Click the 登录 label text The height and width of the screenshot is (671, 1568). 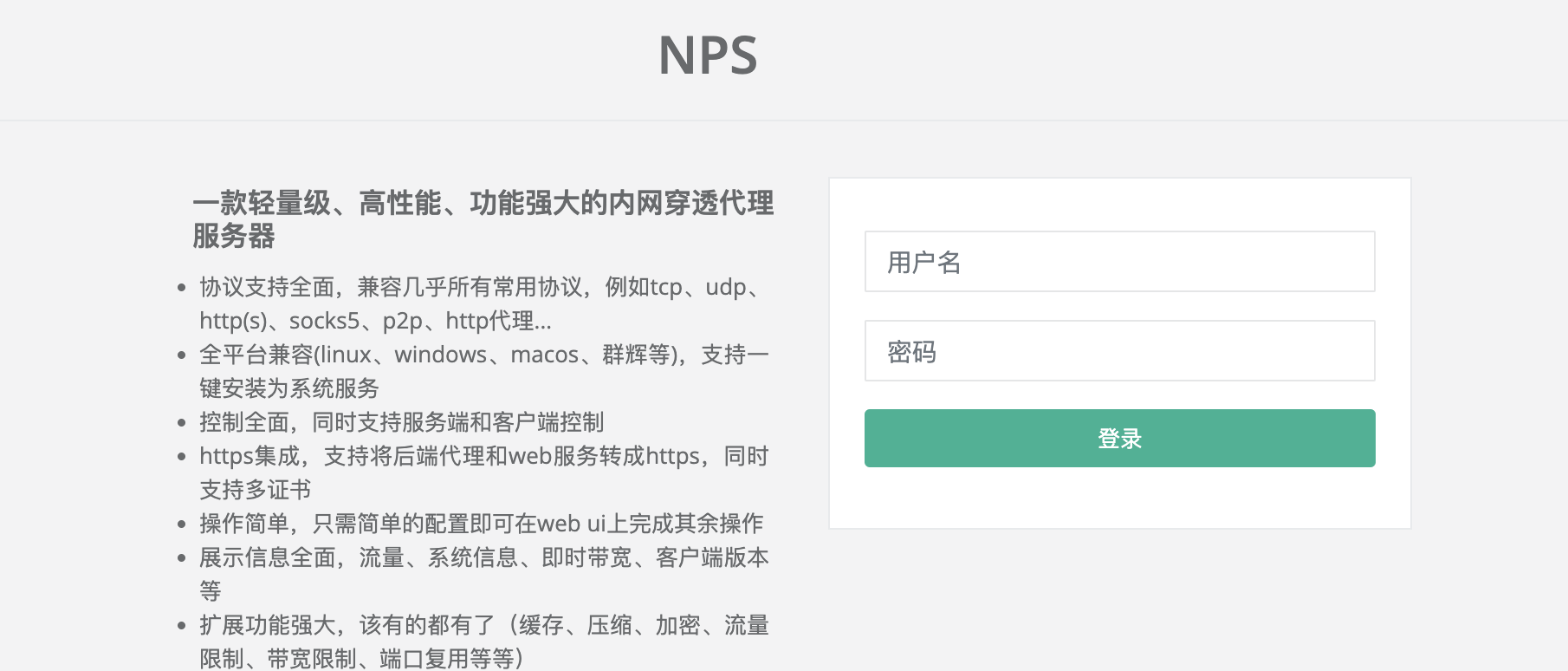tap(1118, 438)
